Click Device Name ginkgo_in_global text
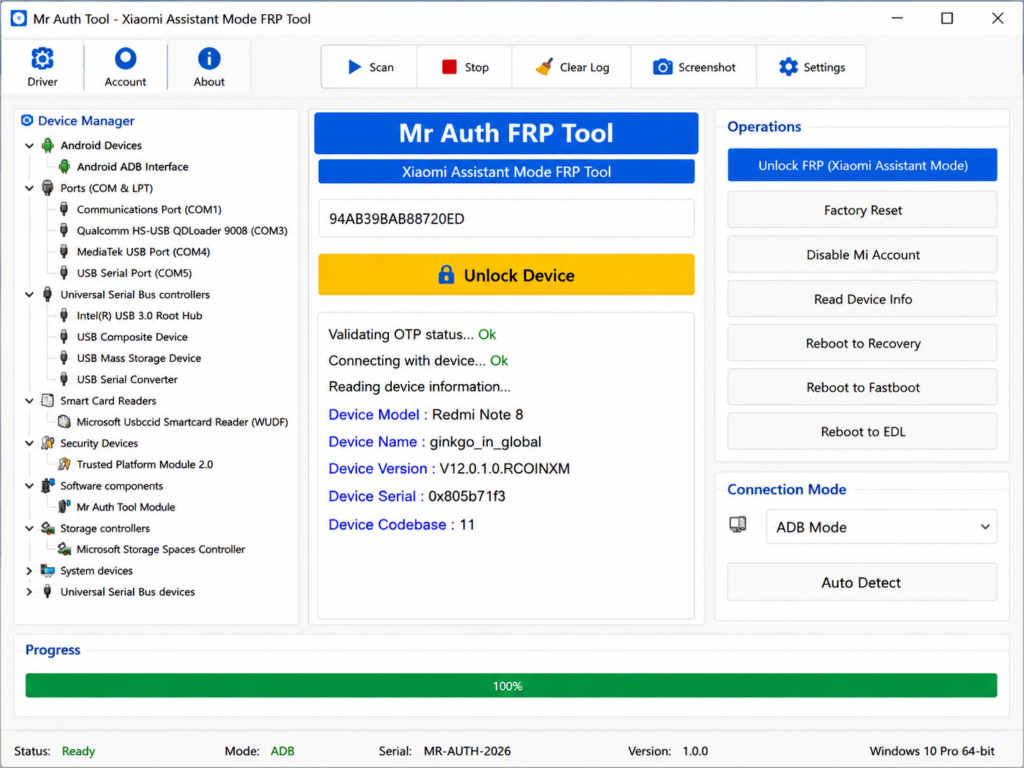Image resolution: width=1024 pixels, height=768 pixels. point(435,441)
